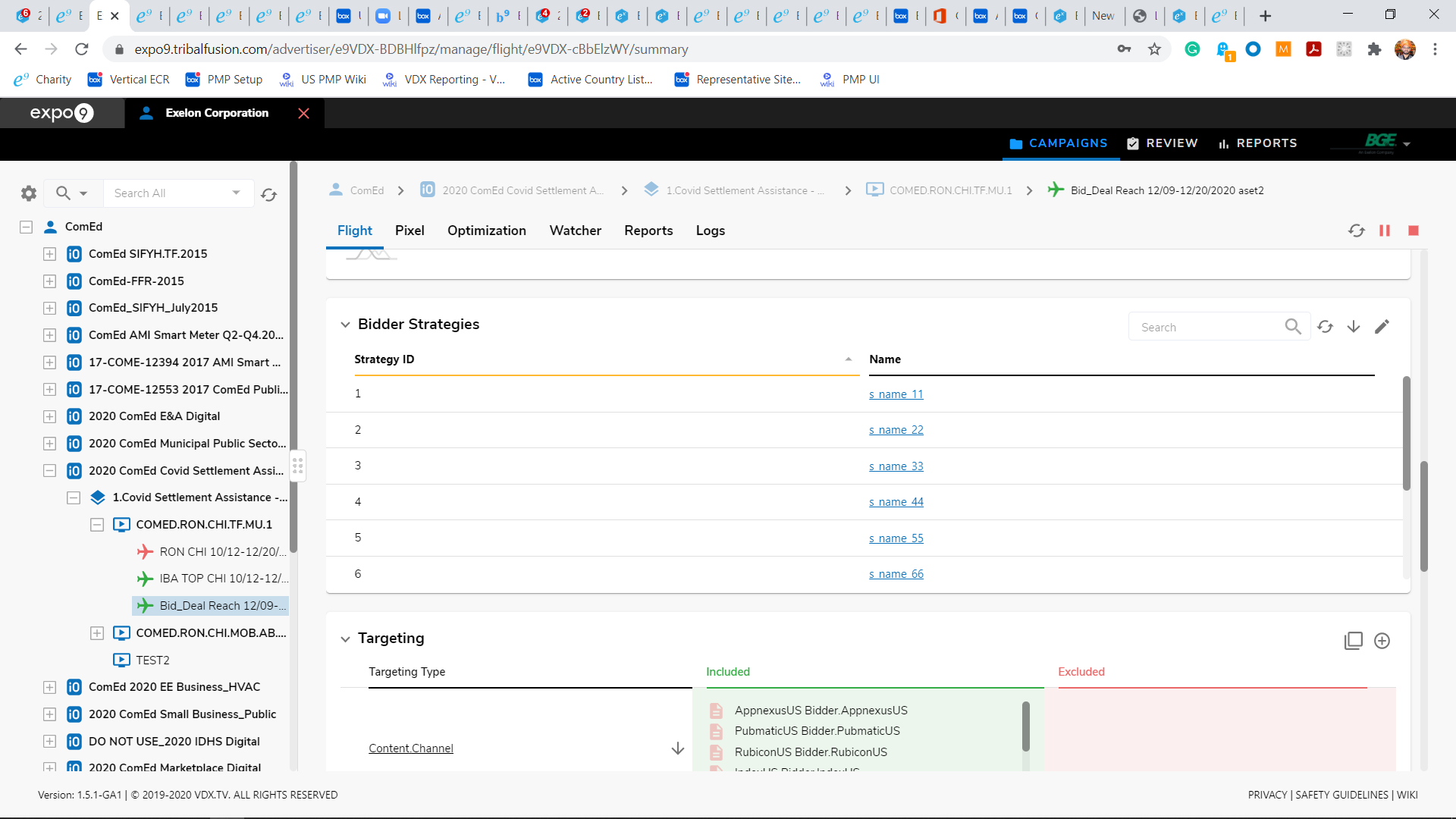Collapse the Targeting section chevron

(x=345, y=639)
